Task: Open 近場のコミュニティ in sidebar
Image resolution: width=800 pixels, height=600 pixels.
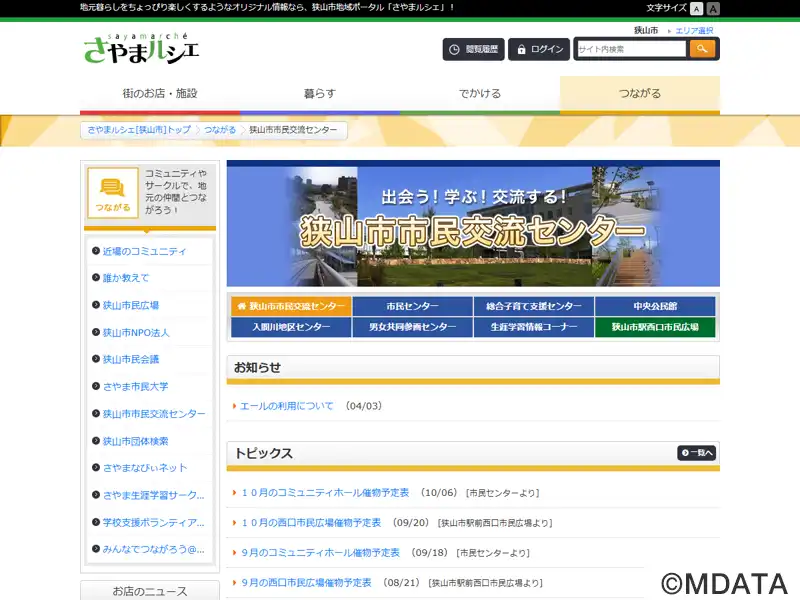Action: point(144,251)
